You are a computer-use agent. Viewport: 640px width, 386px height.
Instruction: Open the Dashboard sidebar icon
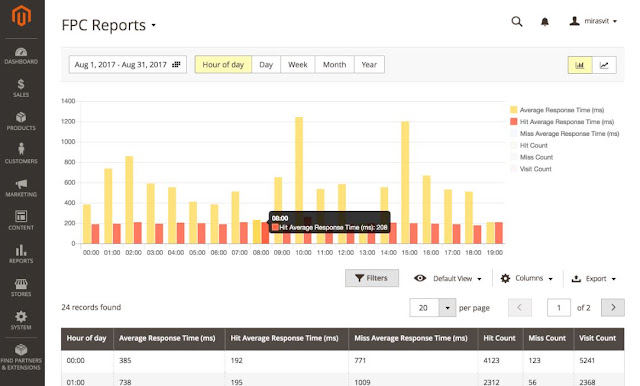pos(21,56)
